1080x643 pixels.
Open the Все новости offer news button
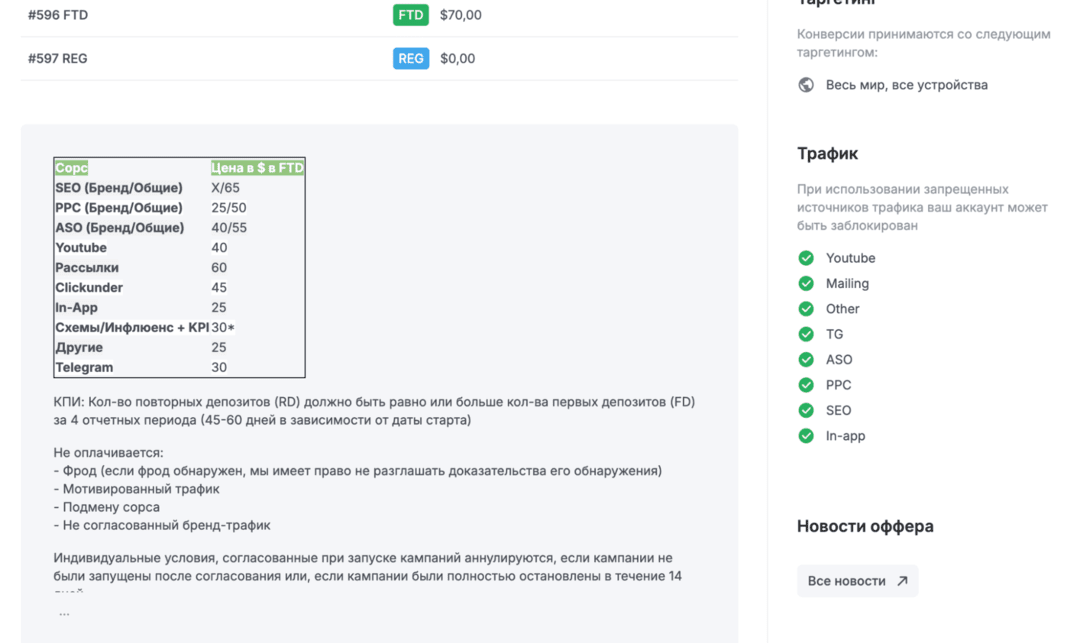(x=856, y=581)
